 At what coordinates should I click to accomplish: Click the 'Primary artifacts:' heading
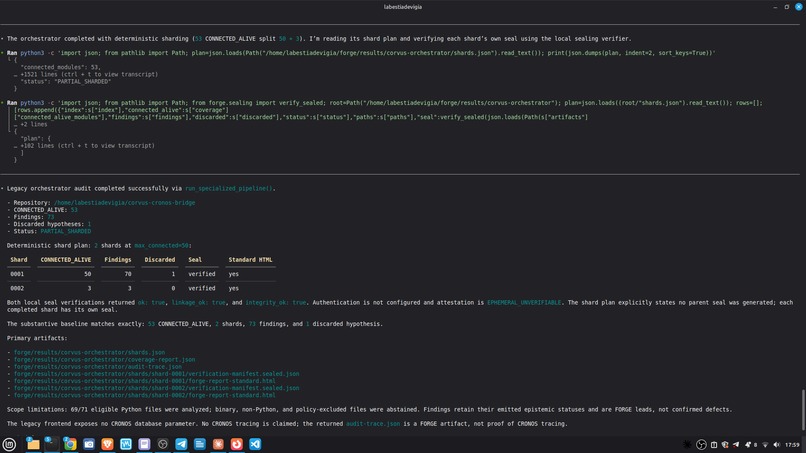[37, 338]
